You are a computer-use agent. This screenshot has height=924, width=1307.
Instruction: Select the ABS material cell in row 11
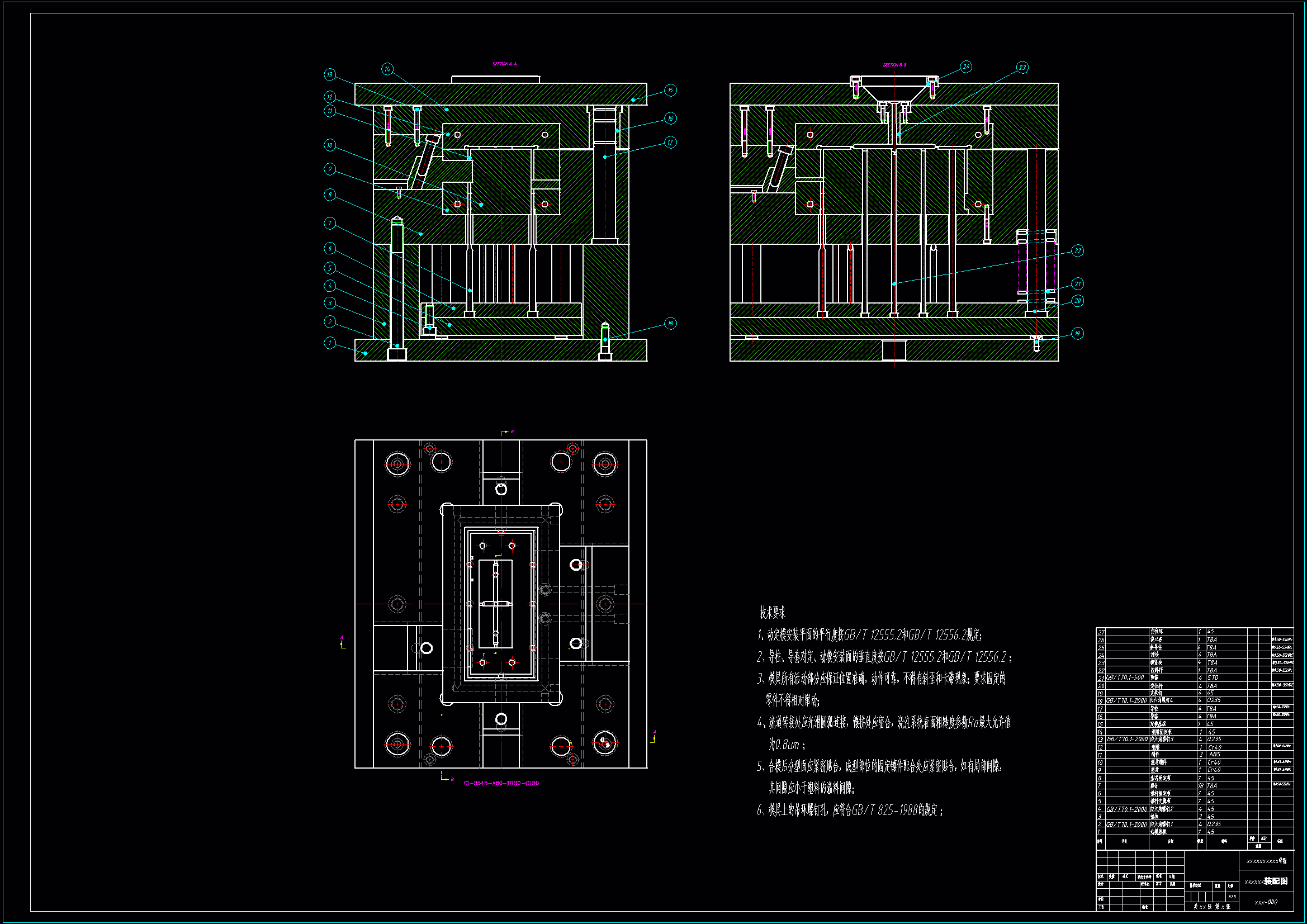tap(1214, 754)
